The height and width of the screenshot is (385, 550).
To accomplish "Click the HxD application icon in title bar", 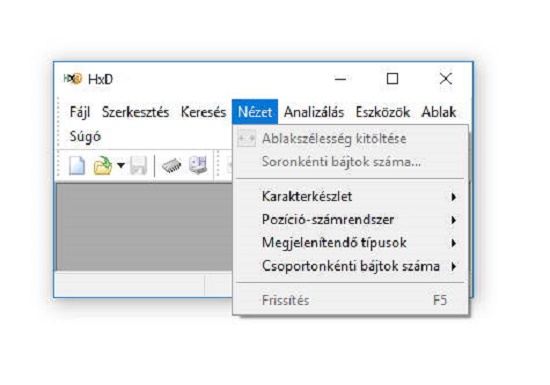I will coord(73,79).
